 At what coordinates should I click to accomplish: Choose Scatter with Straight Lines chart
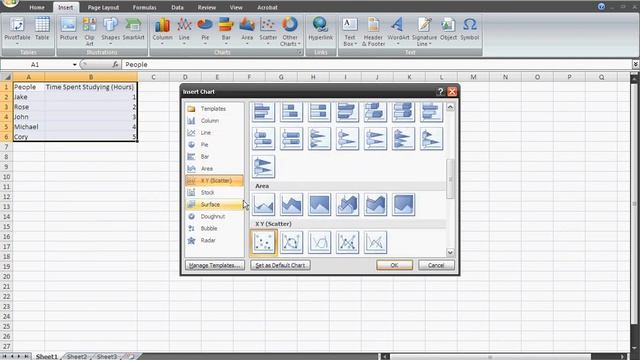pos(375,242)
